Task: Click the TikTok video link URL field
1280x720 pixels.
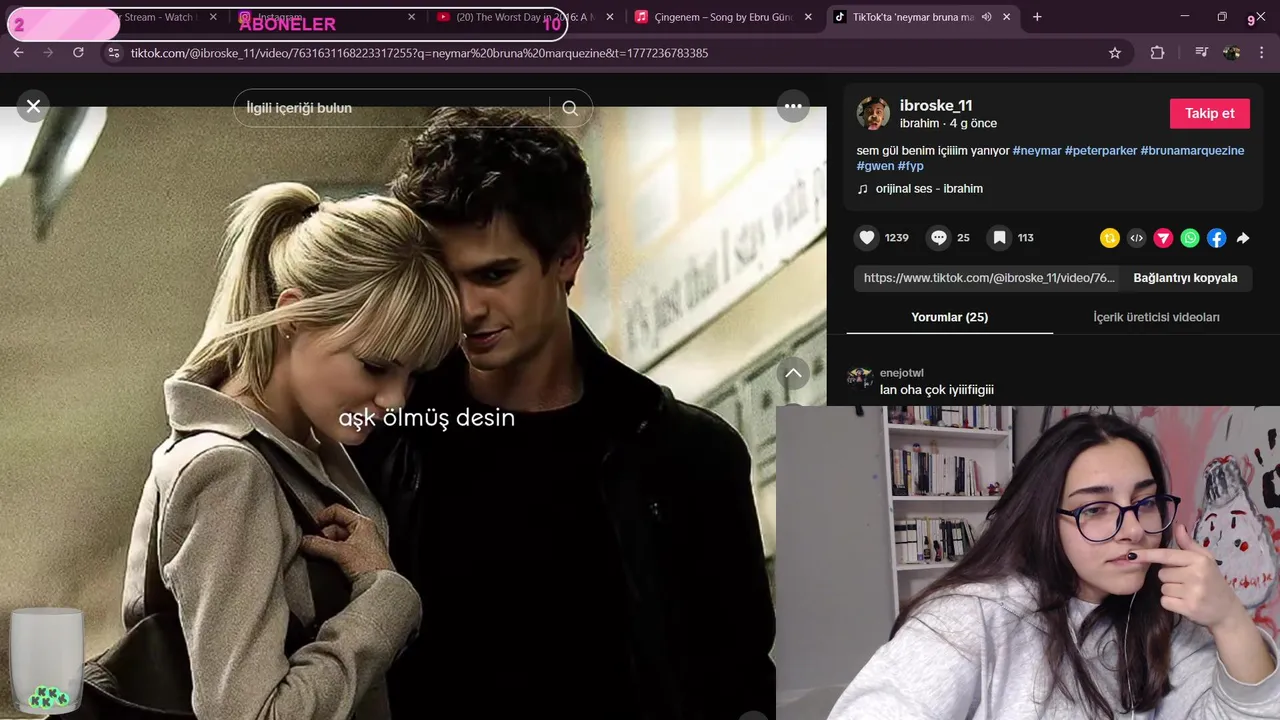Action: click(x=989, y=278)
